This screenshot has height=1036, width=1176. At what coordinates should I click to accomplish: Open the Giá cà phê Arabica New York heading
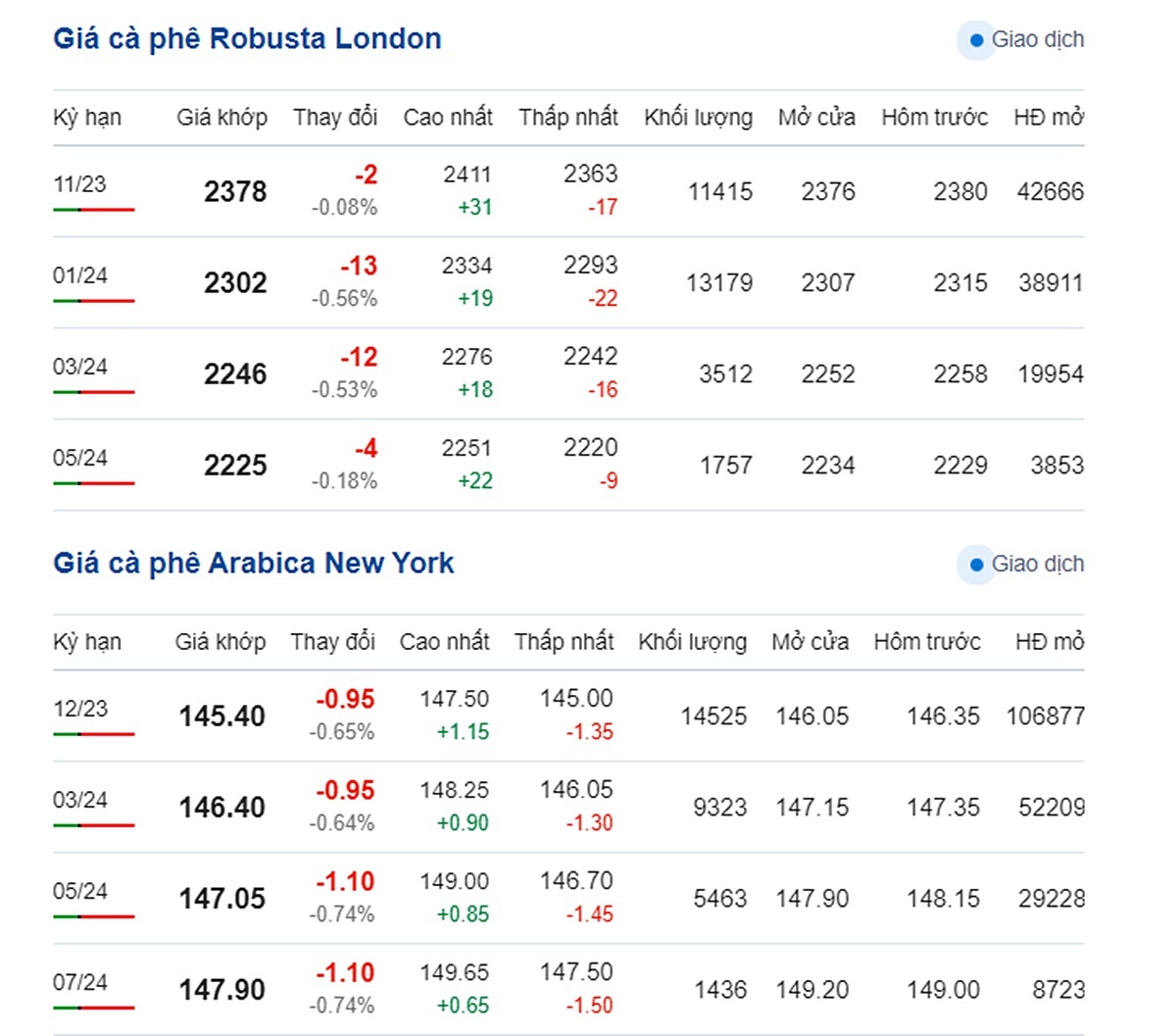point(254,564)
